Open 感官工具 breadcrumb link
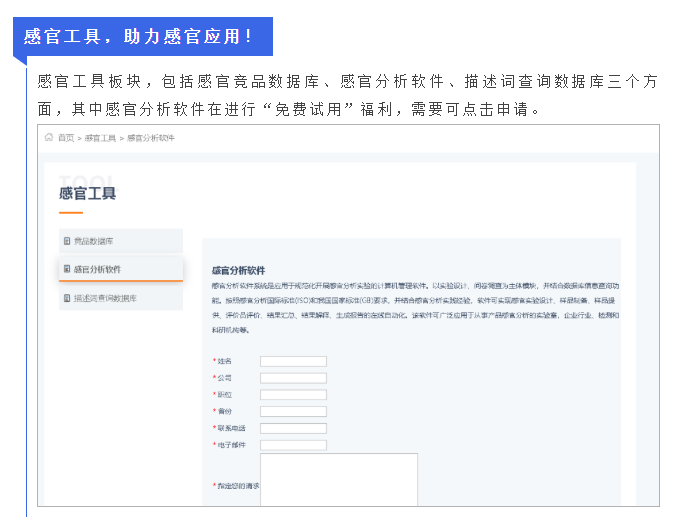This screenshot has width=686, height=523. pos(100,138)
